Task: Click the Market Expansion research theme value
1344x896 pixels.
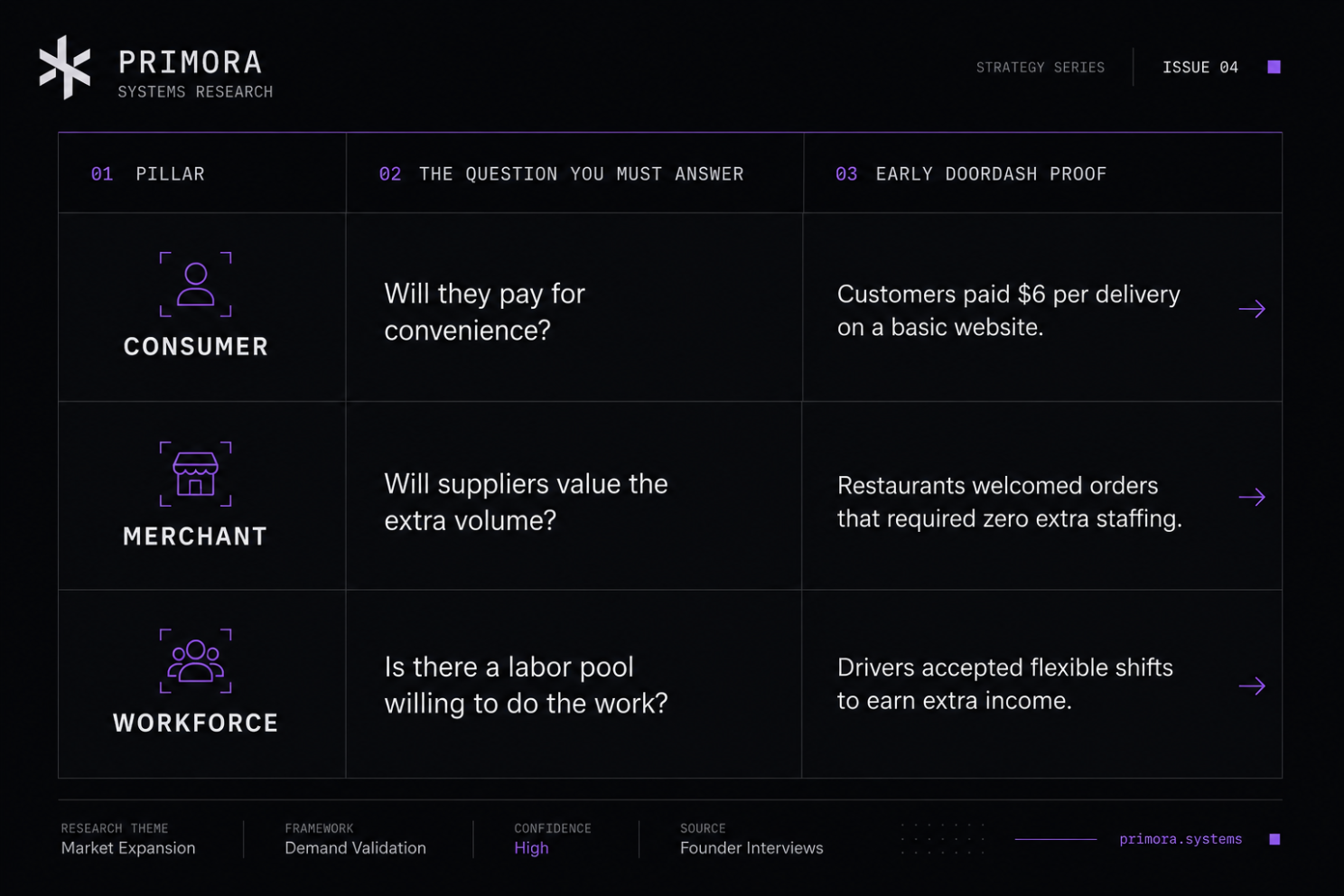Action: tap(128, 848)
